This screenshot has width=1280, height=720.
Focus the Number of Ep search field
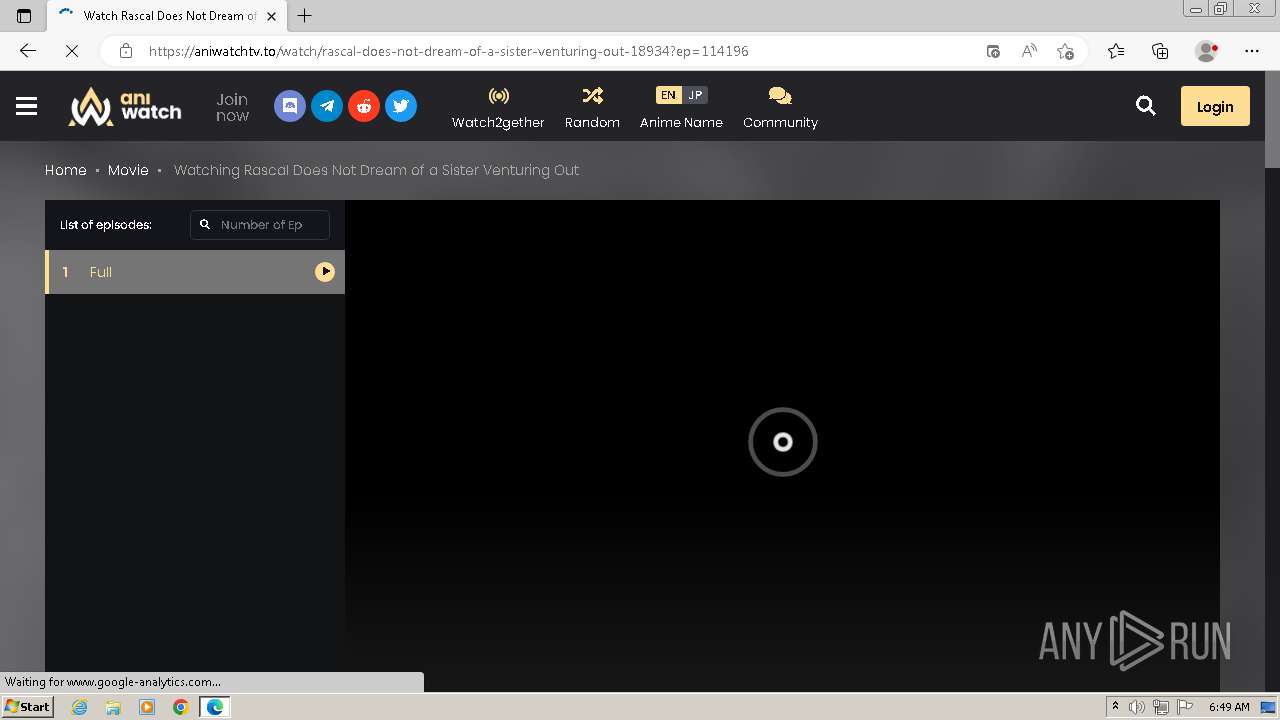pos(260,225)
